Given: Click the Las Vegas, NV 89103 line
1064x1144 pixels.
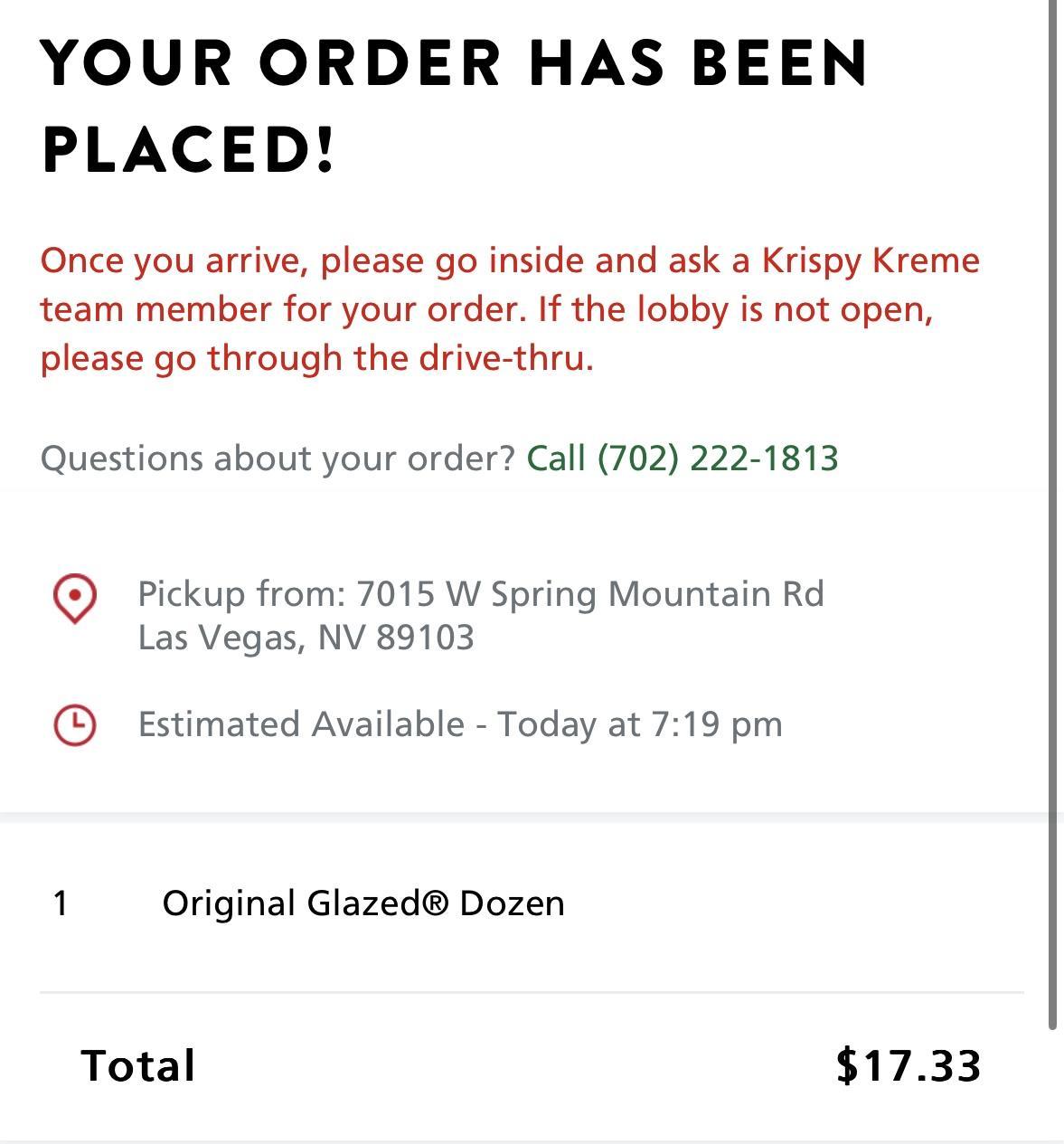Looking at the screenshot, I should point(306,638).
